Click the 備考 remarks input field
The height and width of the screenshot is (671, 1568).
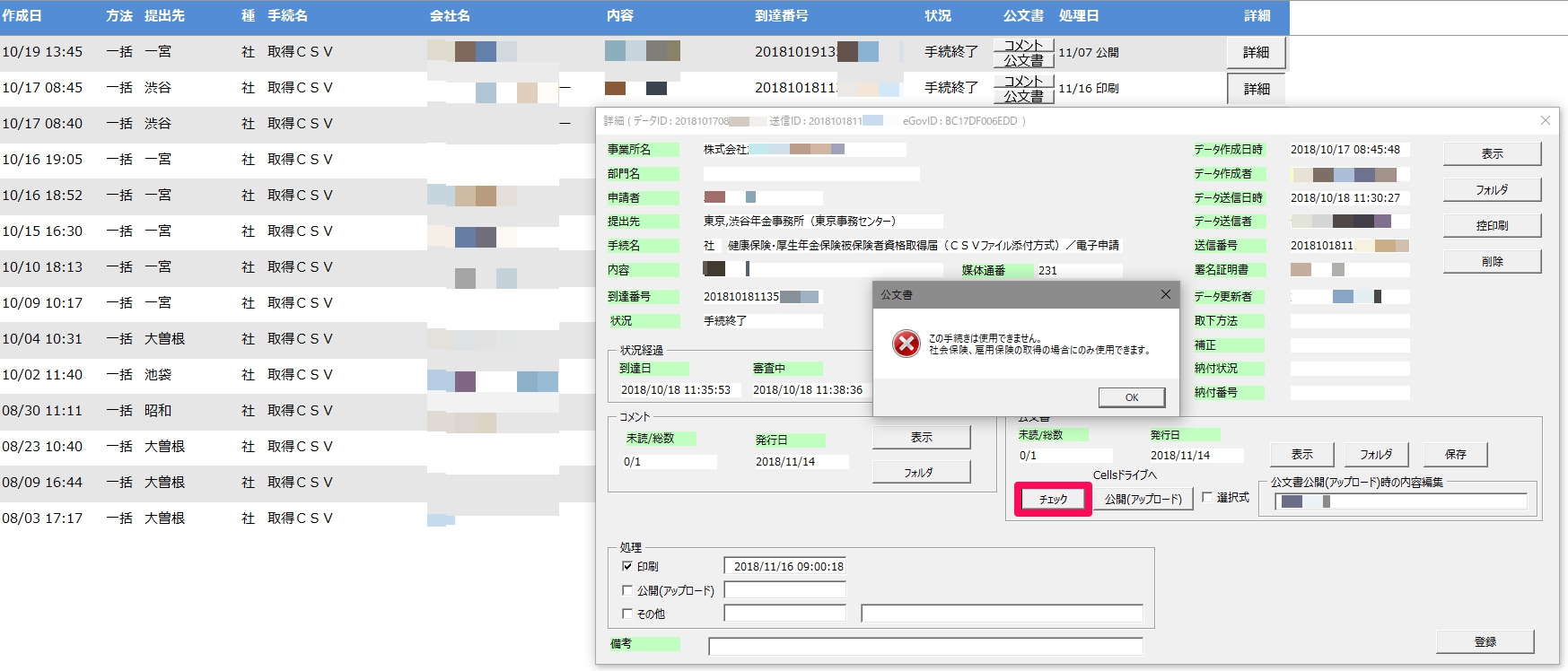click(925, 646)
